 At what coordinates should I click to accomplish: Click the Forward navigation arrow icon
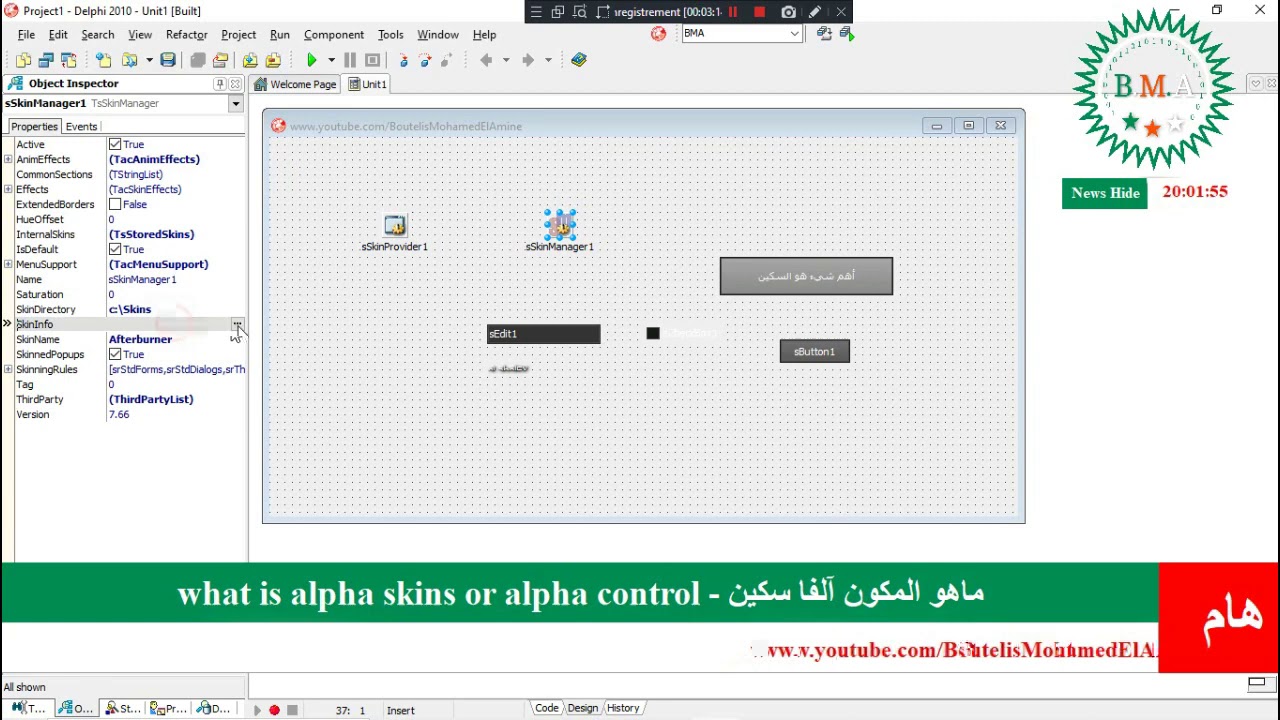coord(528,60)
